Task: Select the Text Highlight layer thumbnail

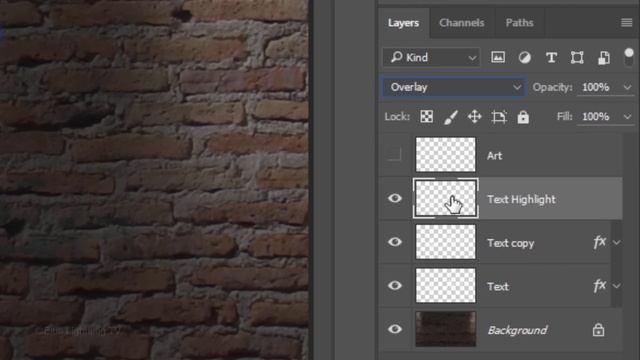Action: click(x=445, y=198)
